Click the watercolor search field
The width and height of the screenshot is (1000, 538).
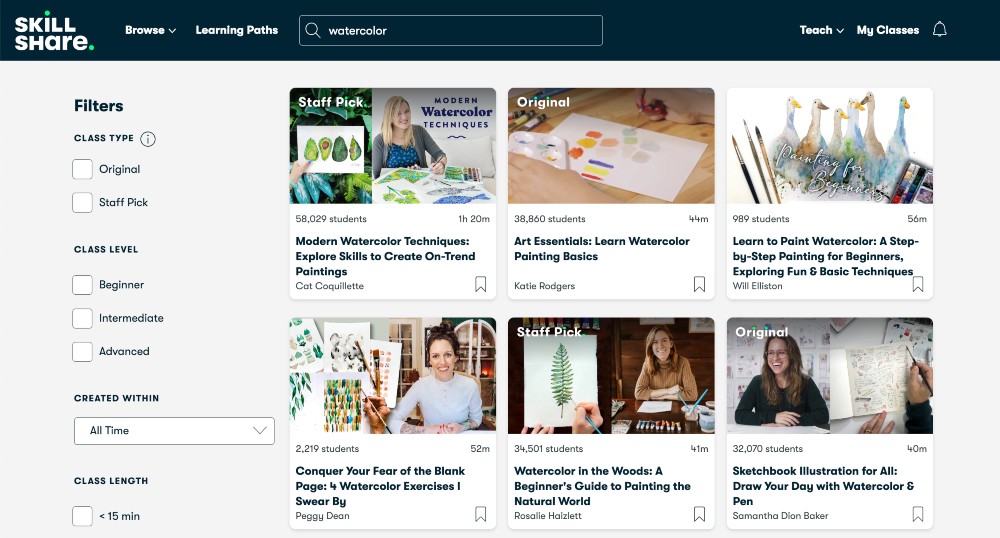[460, 30]
